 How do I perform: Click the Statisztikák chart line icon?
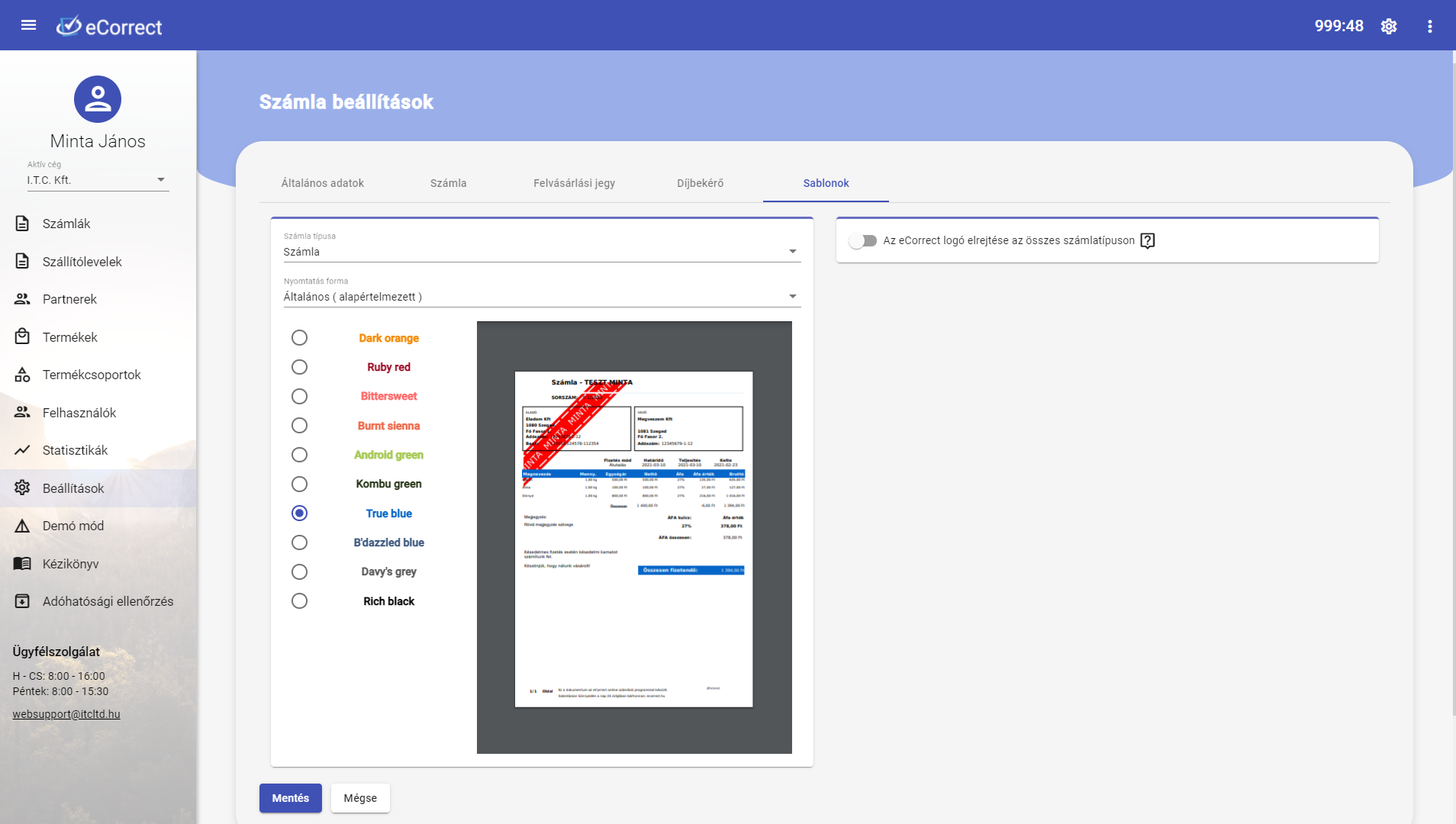pyautogui.click(x=22, y=450)
